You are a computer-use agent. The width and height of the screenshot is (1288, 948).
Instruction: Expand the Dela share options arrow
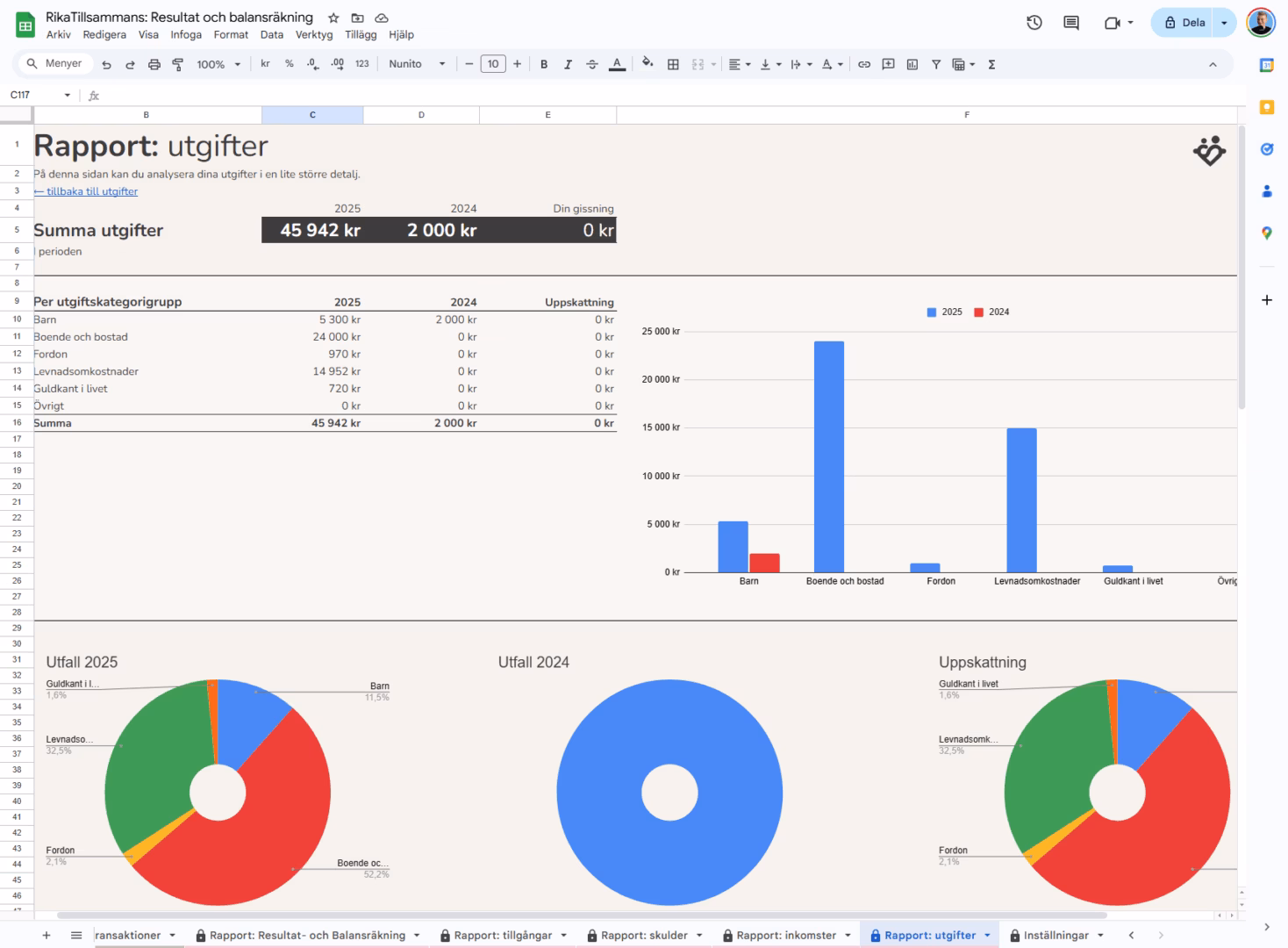tap(1224, 23)
